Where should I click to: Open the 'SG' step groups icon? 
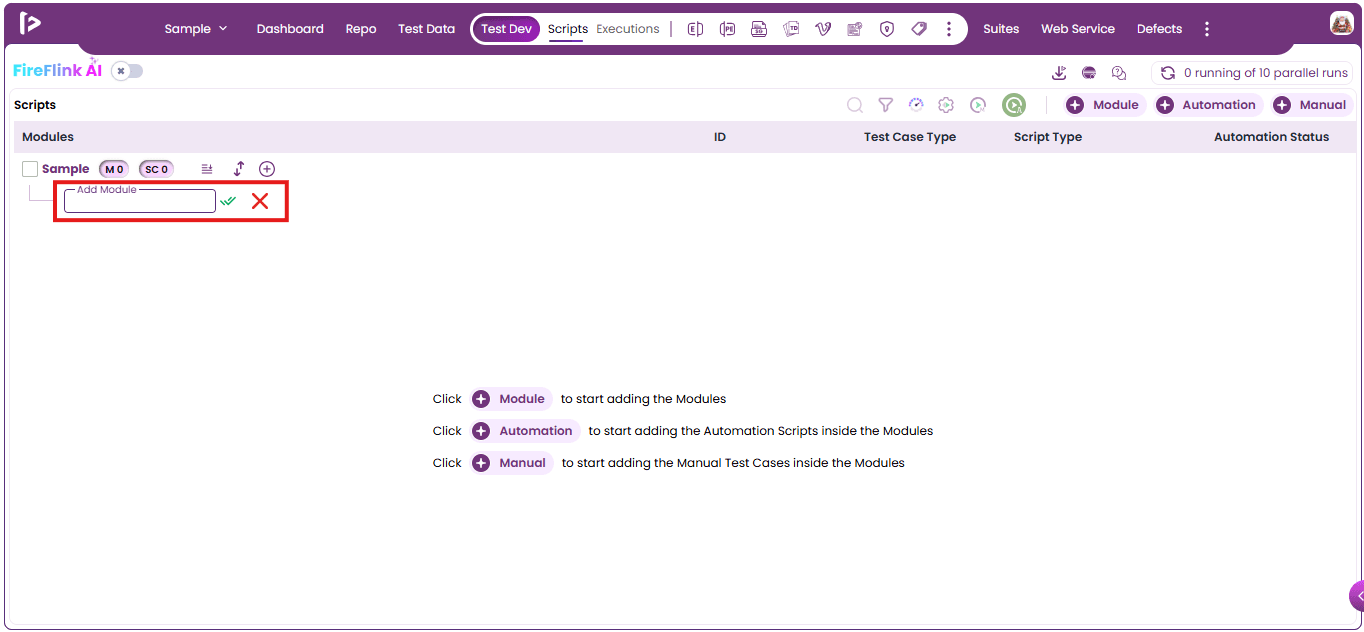pos(759,29)
